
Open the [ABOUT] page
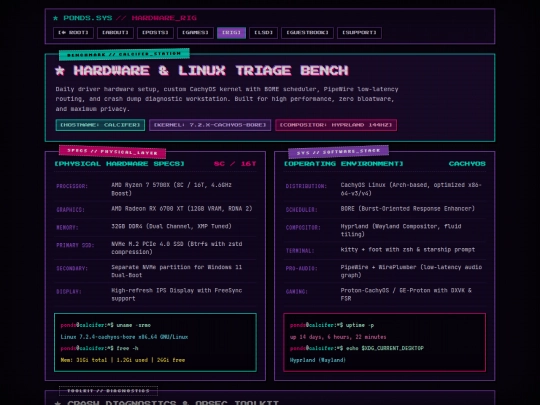pos(115,33)
